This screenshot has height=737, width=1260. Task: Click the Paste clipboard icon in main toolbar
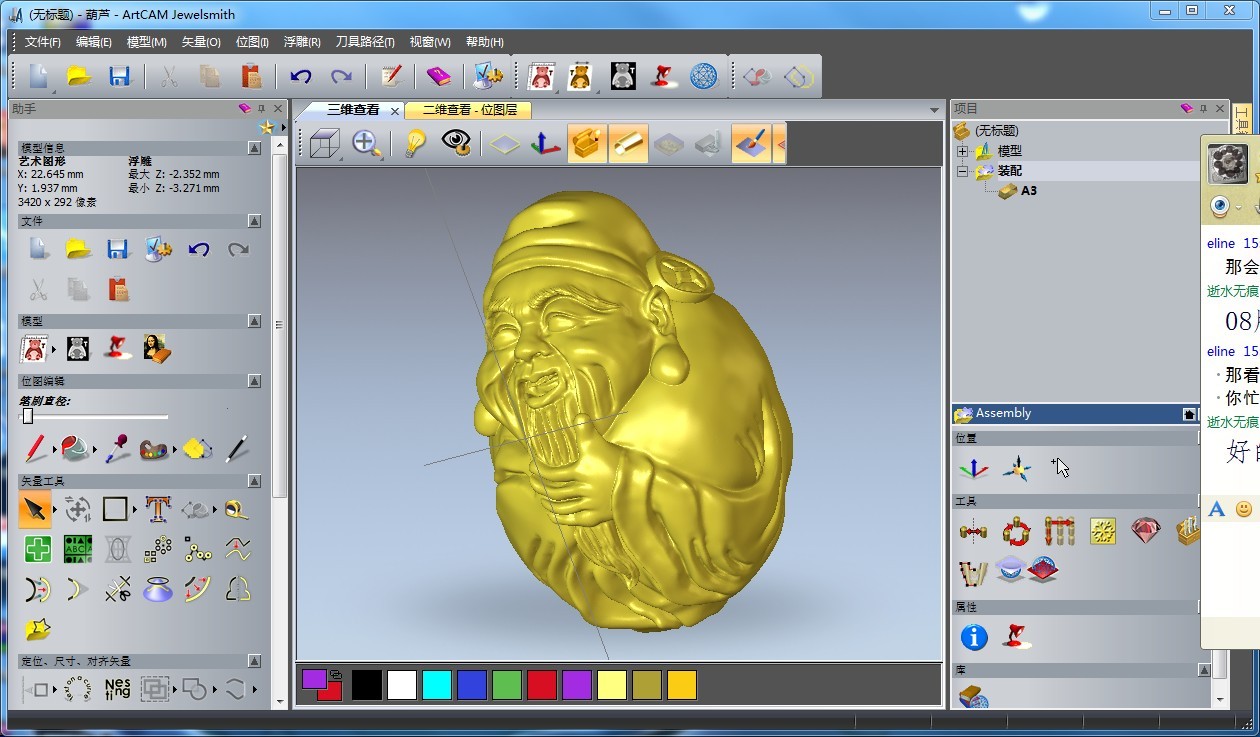tap(251, 76)
